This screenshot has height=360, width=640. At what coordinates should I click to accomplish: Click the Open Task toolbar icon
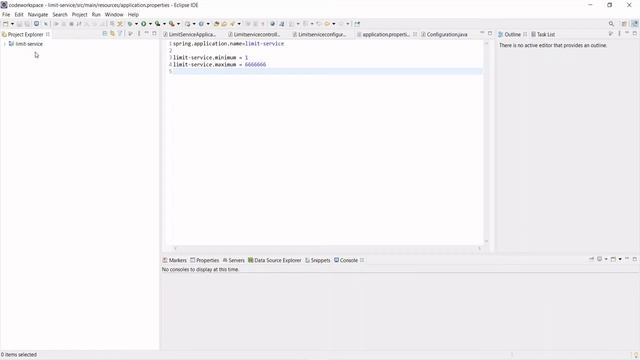(x=224, y=24)
